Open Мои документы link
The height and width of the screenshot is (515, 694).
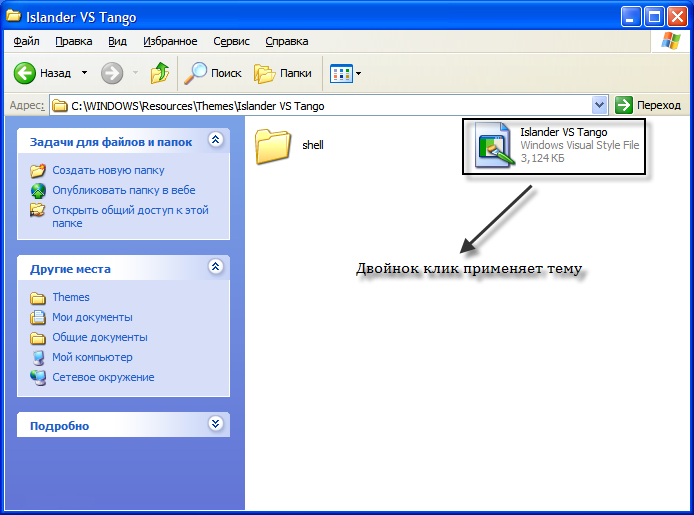(x=92, y=317)
